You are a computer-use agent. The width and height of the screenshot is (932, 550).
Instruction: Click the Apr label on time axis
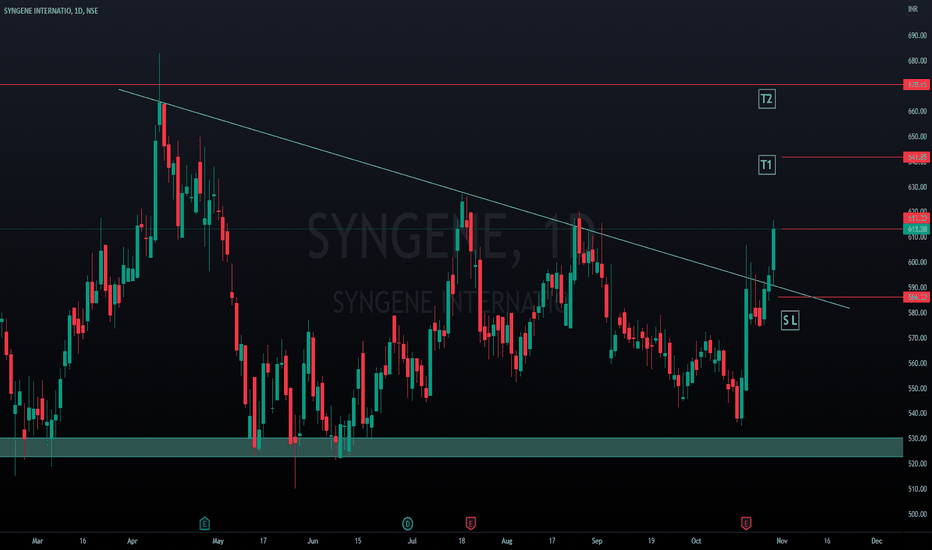132,541
